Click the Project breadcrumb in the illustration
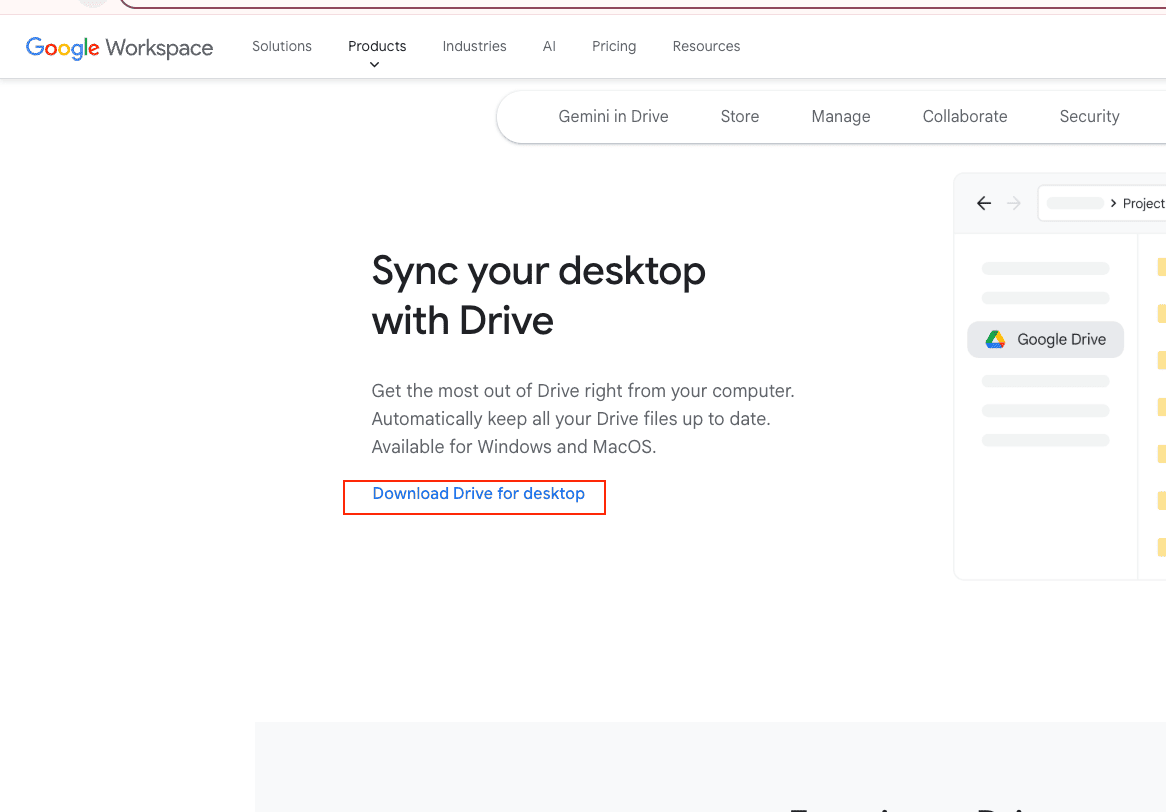 pos(1143,204)
